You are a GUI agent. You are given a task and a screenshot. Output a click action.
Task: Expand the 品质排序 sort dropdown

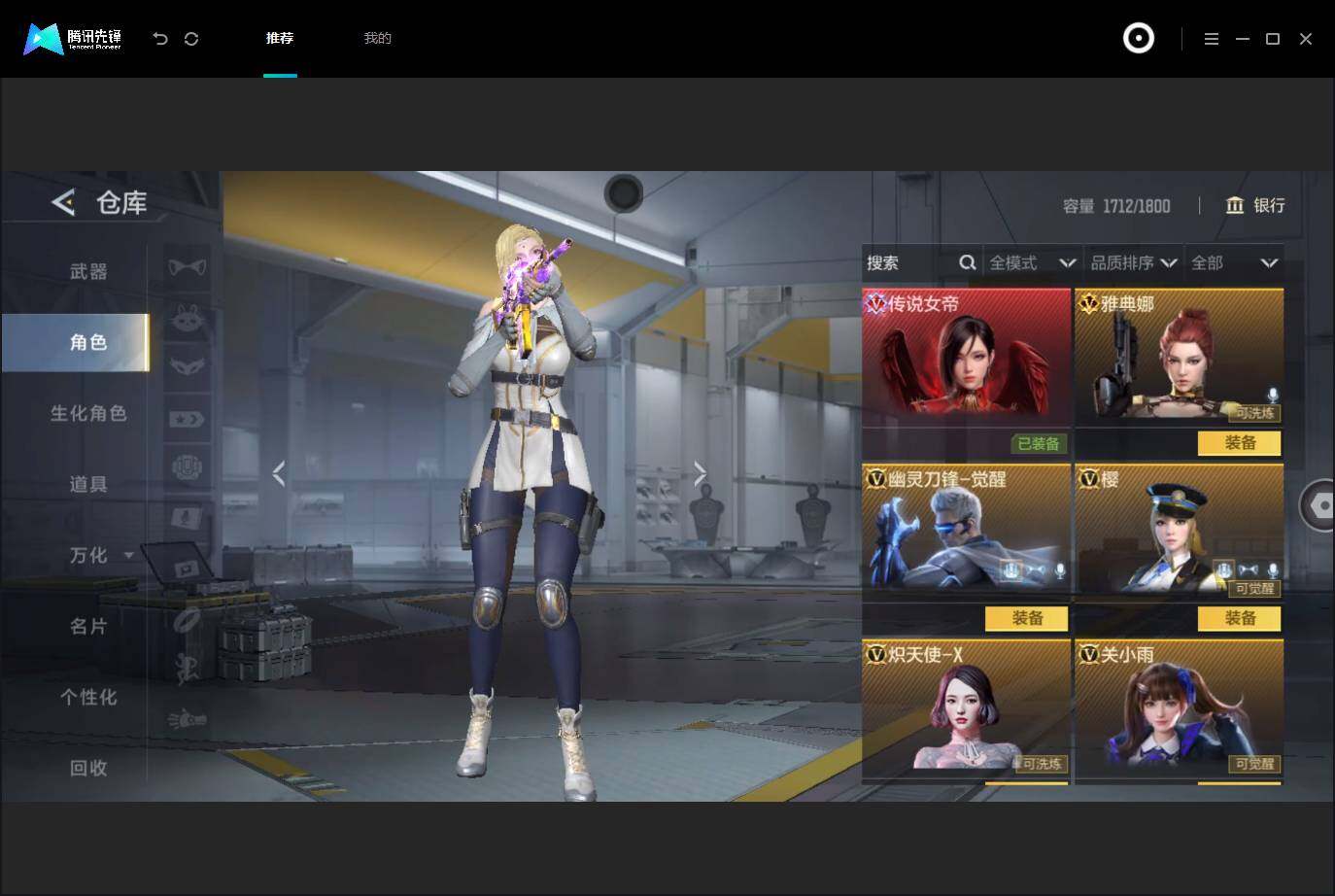pyautogui.click(x=1133, y=262)
